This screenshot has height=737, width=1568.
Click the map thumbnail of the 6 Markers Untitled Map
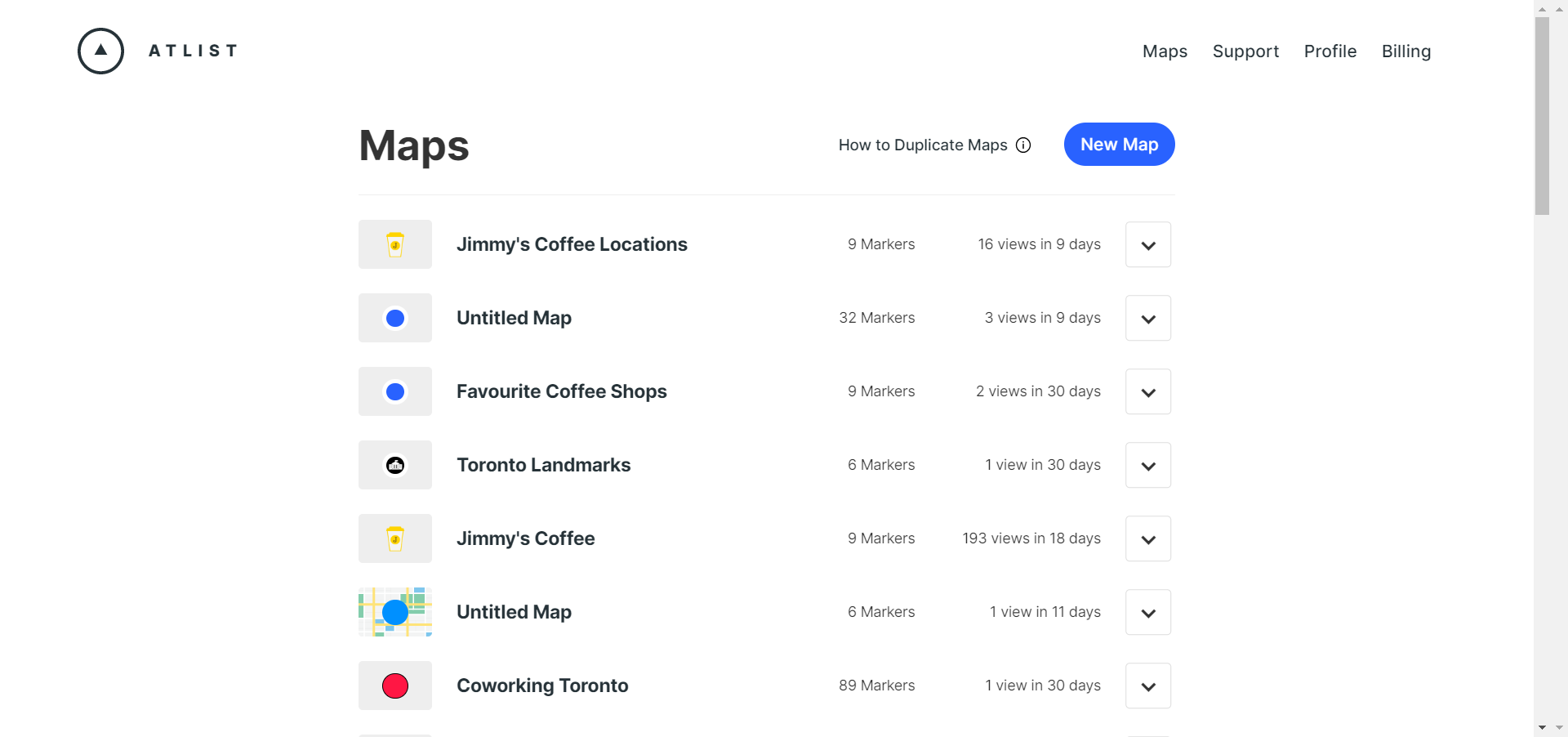coord(395,612)
